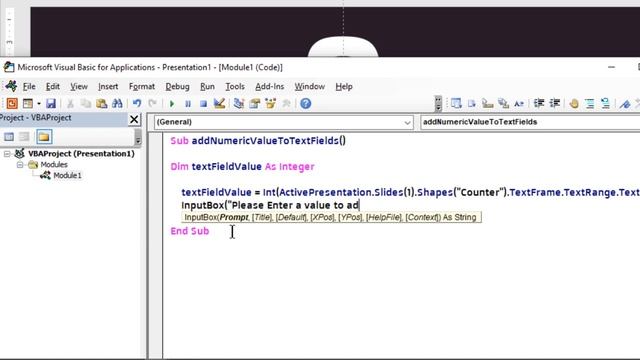Open toolbar options overflow button
The height and width of the screenshot is (360, 640).
[x=438, y=104]
